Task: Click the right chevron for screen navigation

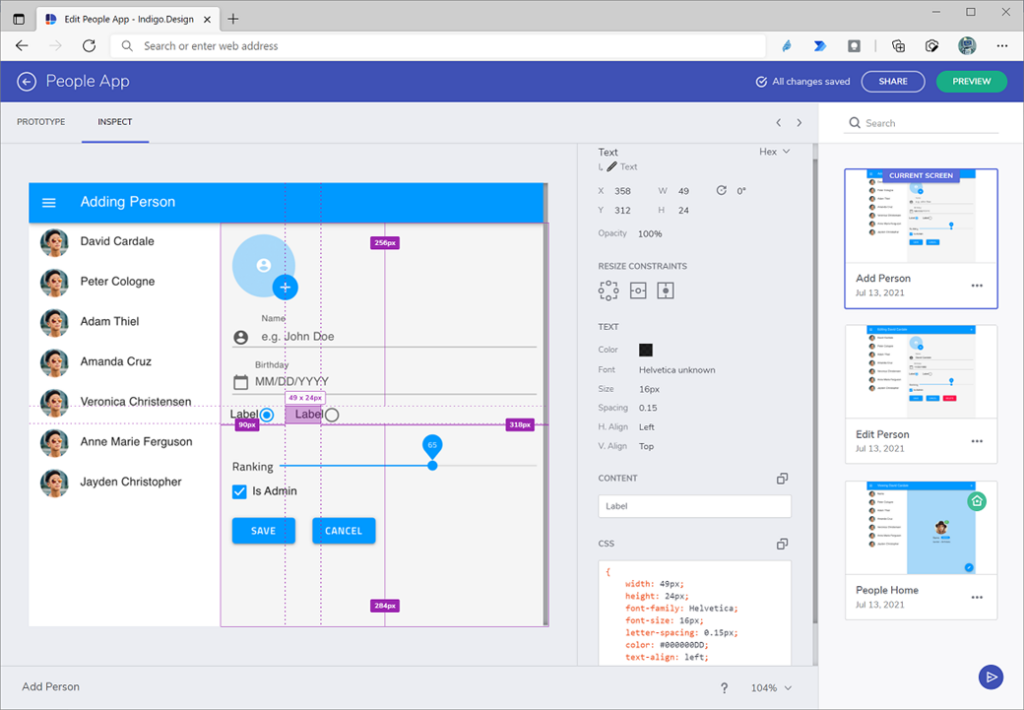Action: (x=797, y=121)
